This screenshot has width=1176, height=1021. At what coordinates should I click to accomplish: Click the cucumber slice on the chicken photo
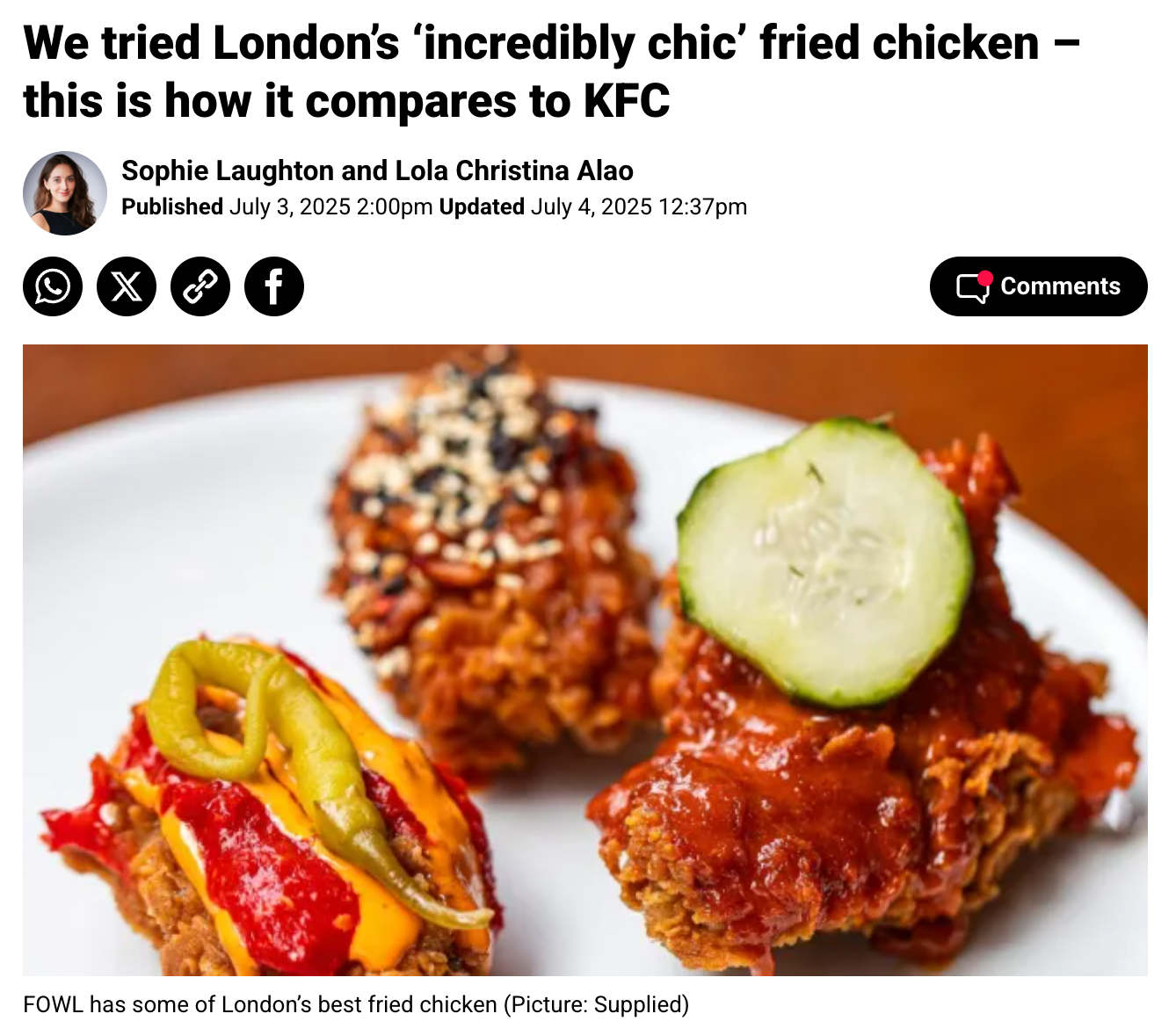[824, 562]
